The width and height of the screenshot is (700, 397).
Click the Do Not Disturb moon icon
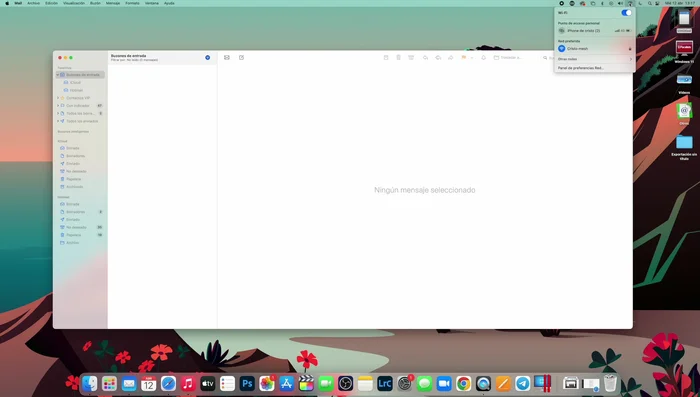(x=640, y=3)
